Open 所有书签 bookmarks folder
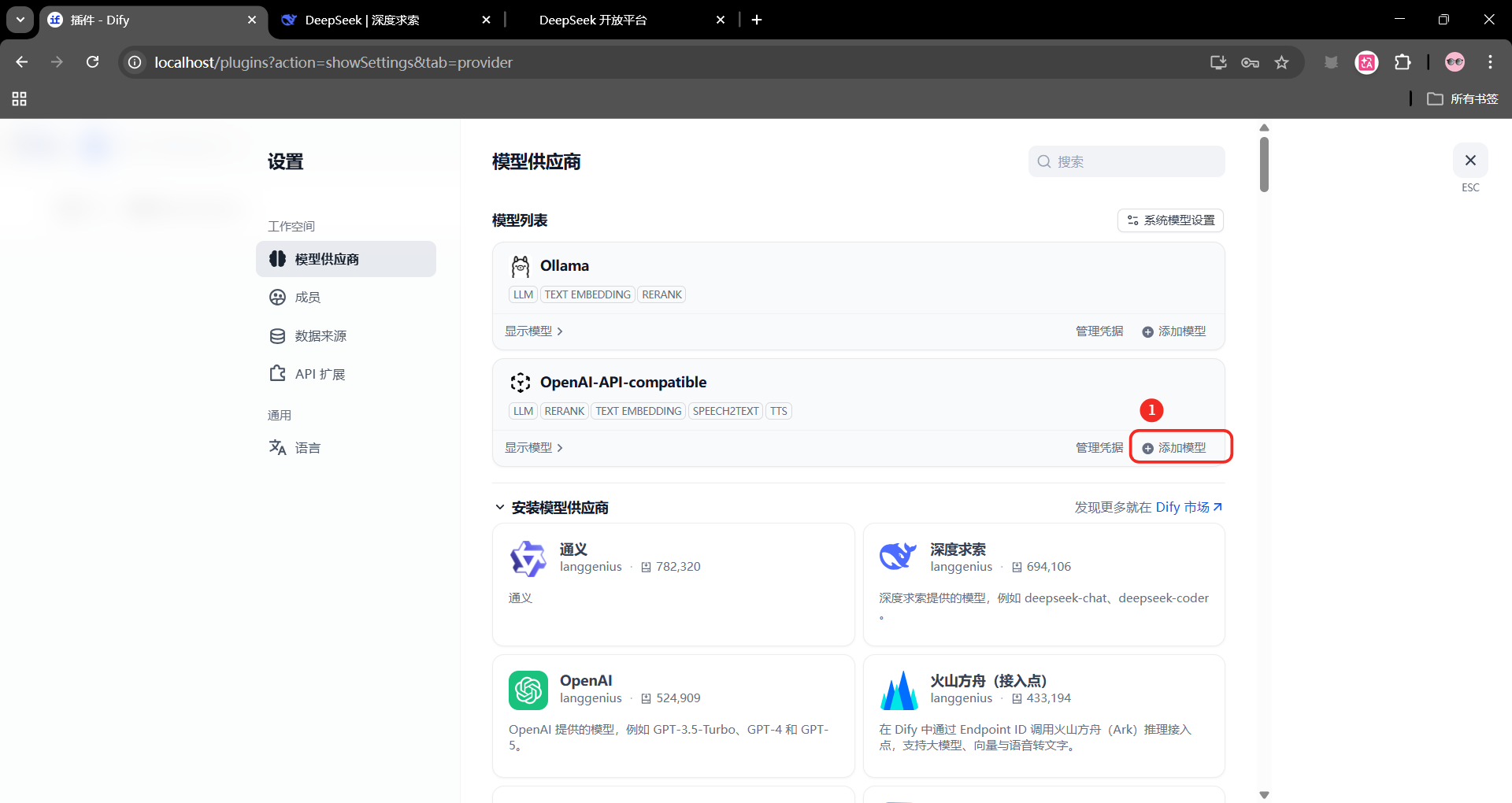 (x=1462, y=99)
